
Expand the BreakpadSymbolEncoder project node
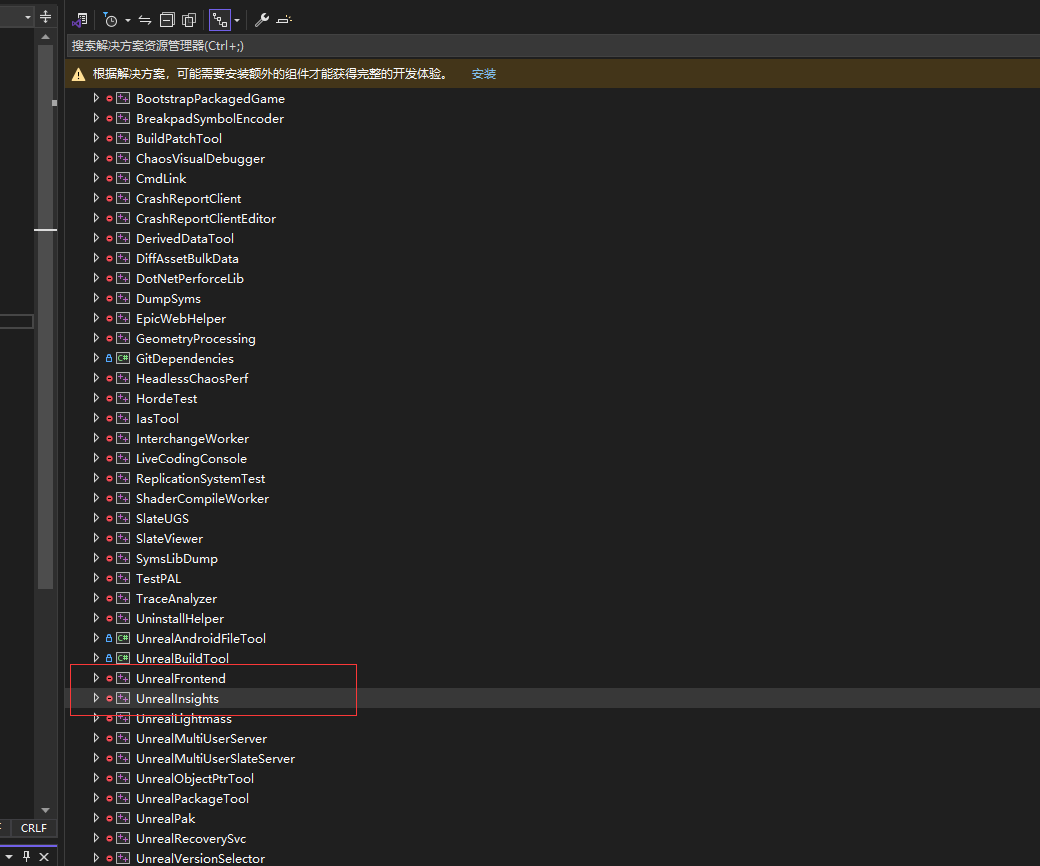96,118
